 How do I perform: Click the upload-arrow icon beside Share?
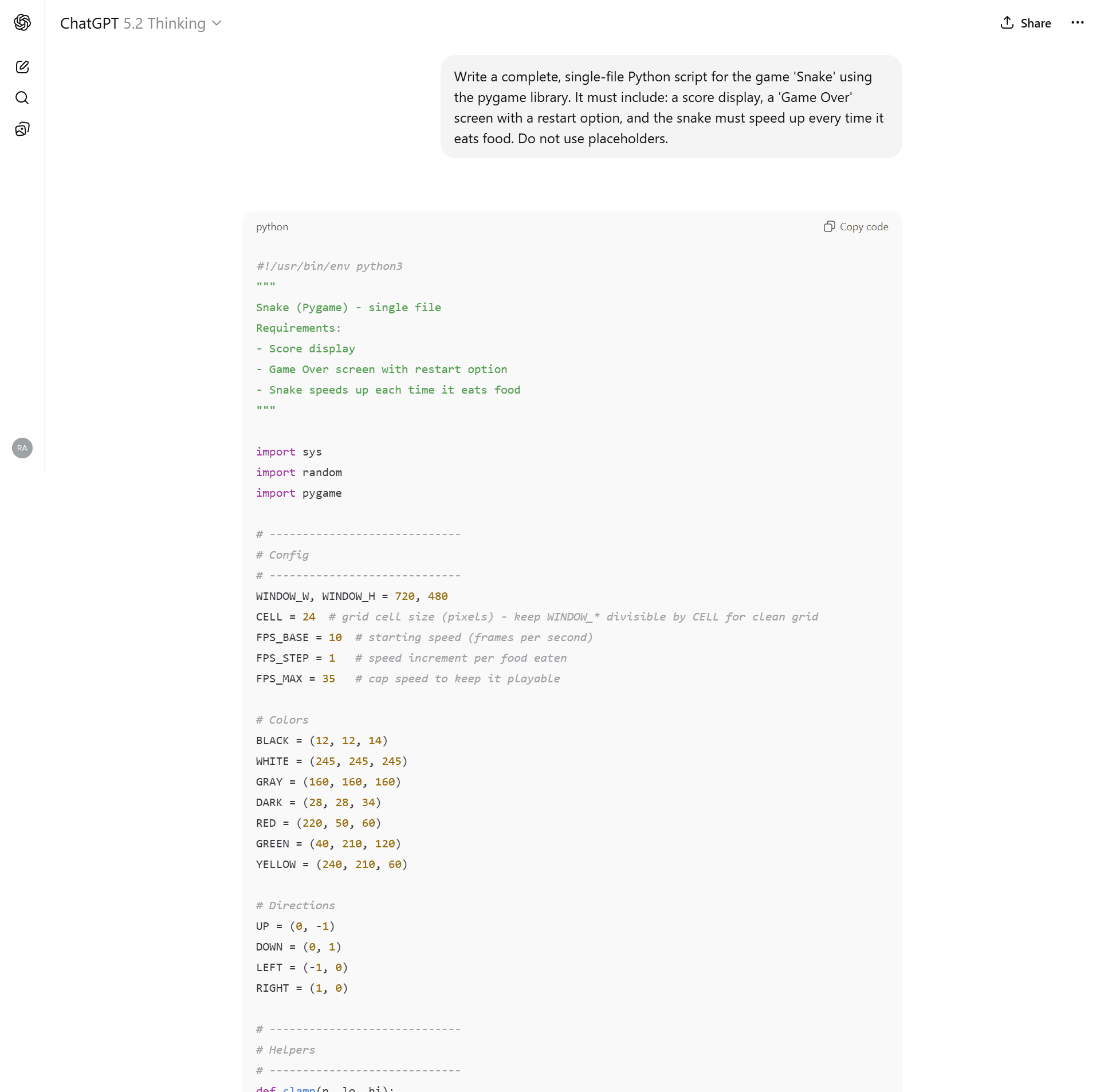(1007, 23)
